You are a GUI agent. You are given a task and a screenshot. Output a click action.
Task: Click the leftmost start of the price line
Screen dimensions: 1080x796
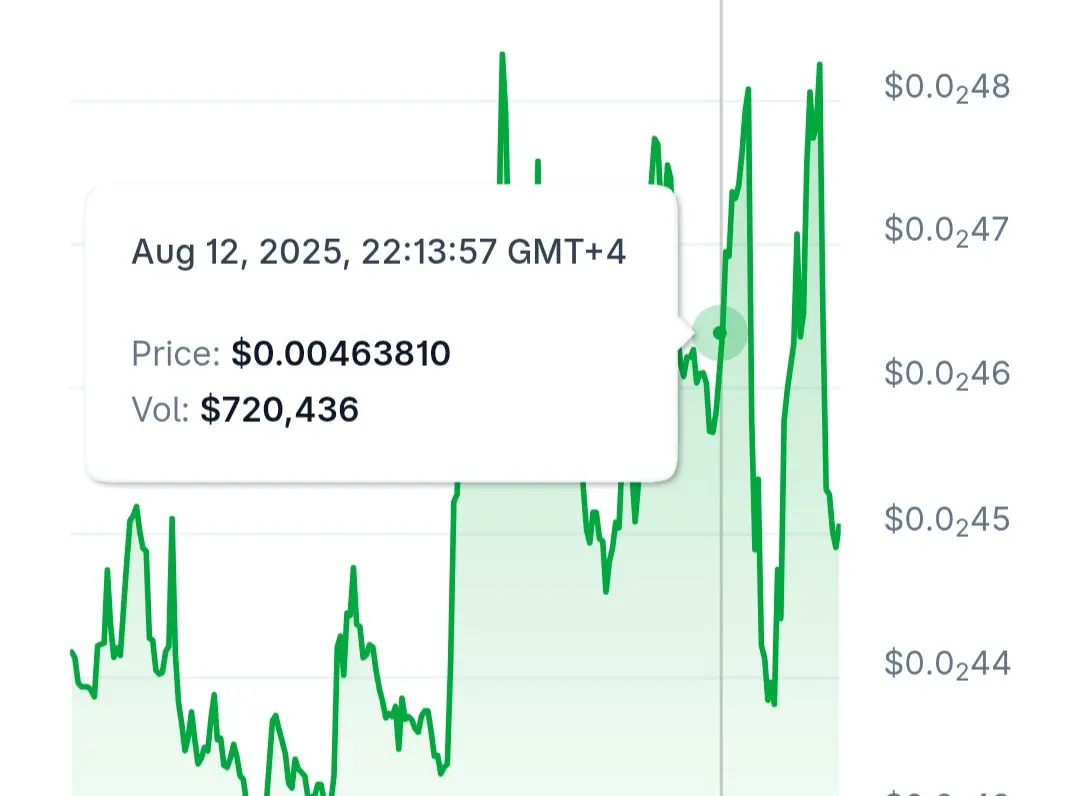pyautogui.click(x=72, y=651)
